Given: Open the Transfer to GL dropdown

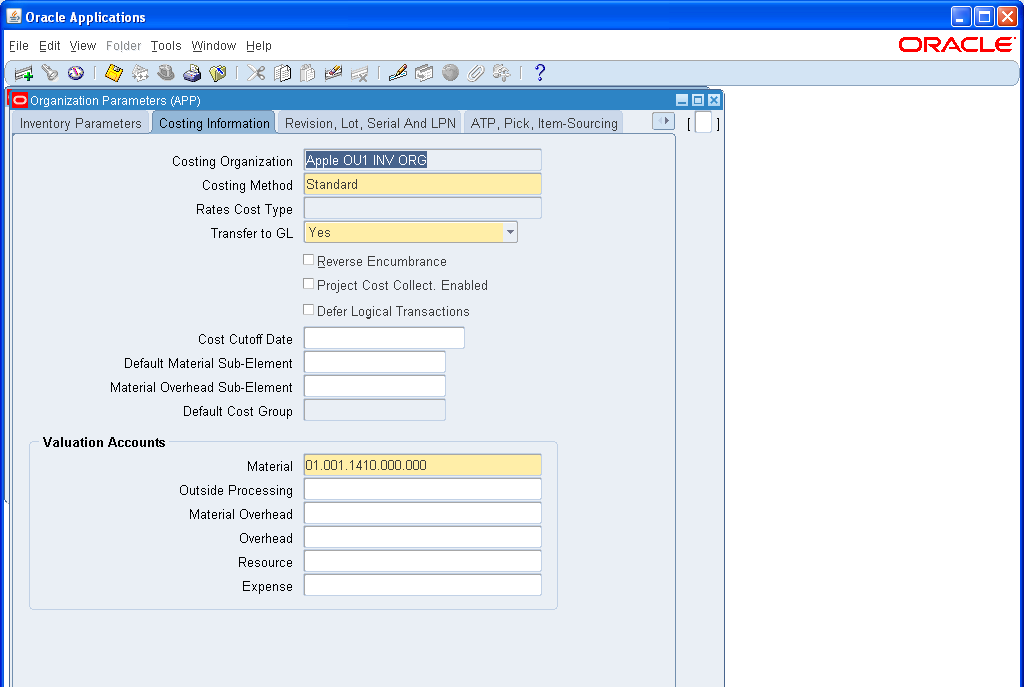Looking at the screenshot, I should (511, 231).
